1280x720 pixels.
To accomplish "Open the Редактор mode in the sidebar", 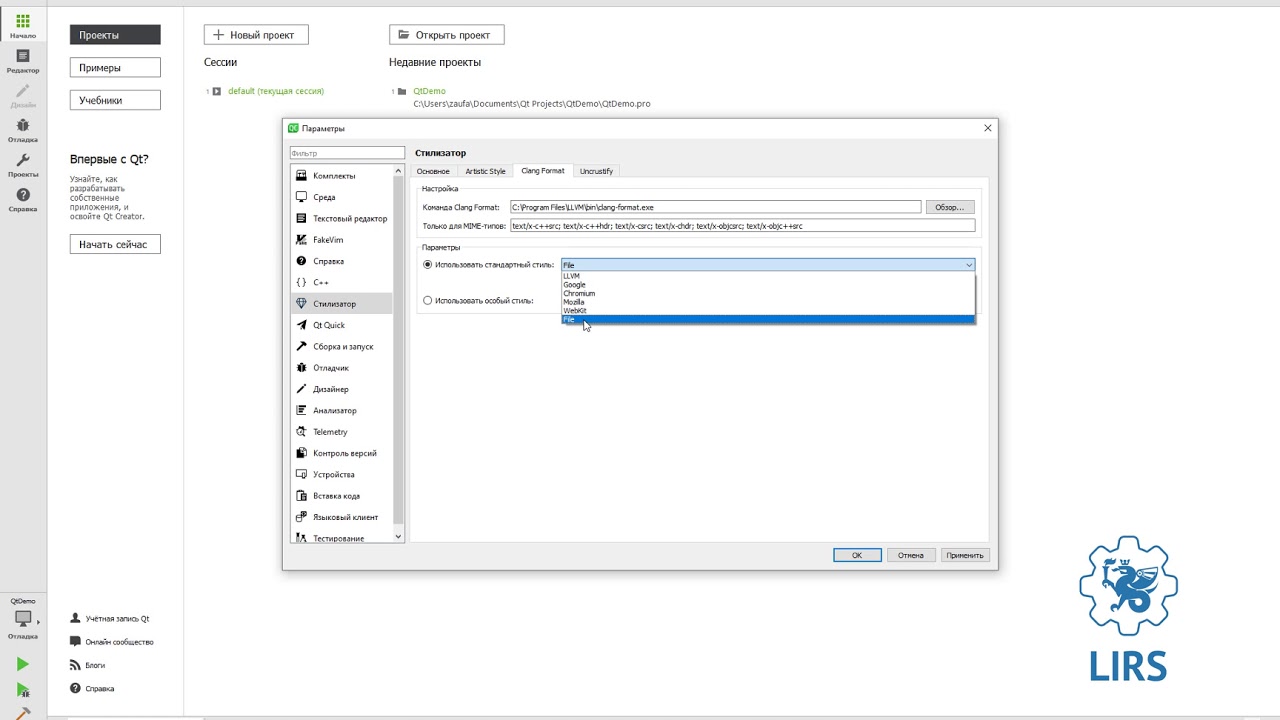I will (x=22, y=61).
